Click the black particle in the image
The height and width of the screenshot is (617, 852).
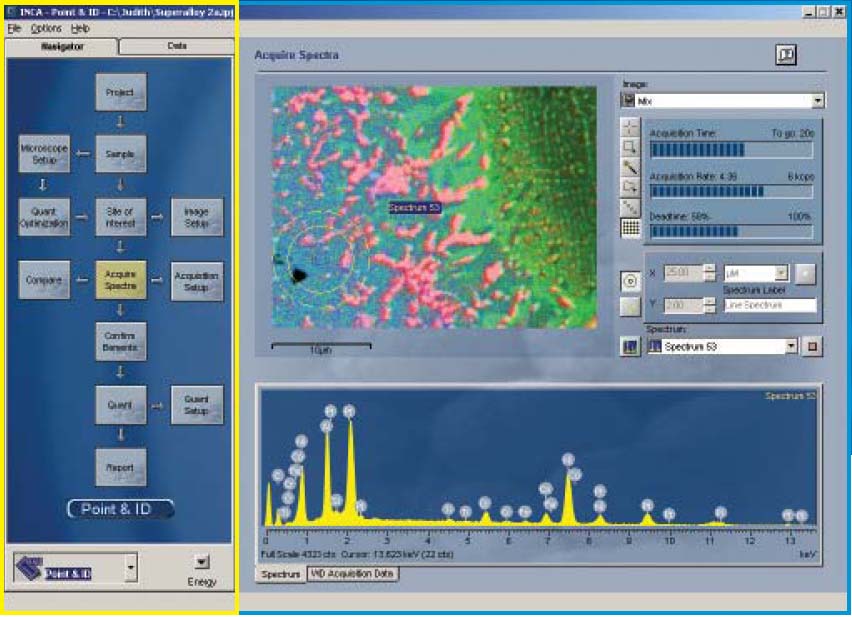click(298, 275)
